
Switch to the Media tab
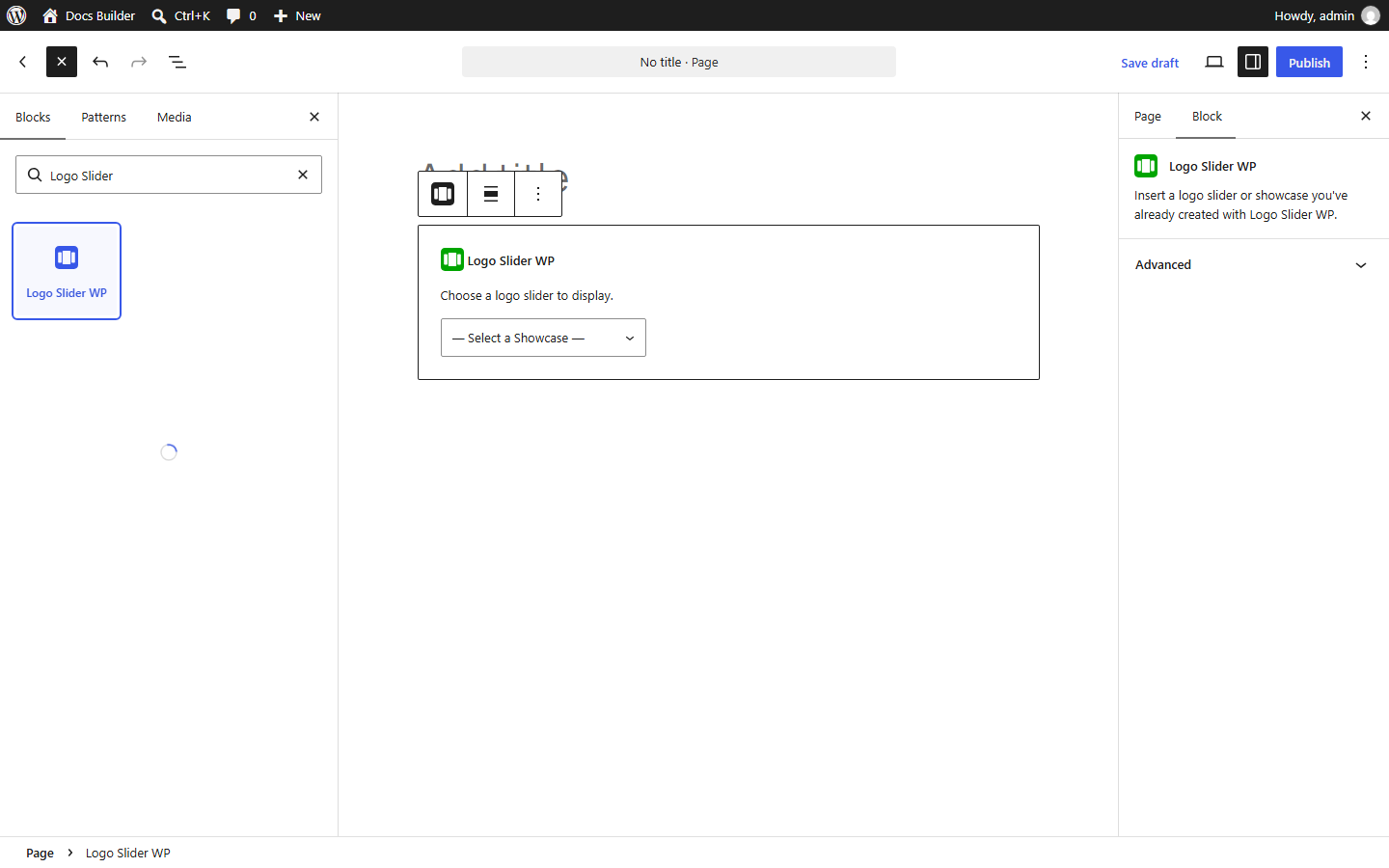pyautogui.click(x=175, y=117)
